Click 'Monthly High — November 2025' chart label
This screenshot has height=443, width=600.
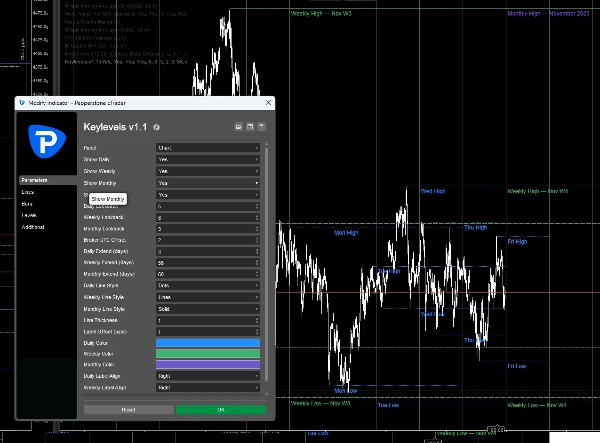tap(548, 13)
